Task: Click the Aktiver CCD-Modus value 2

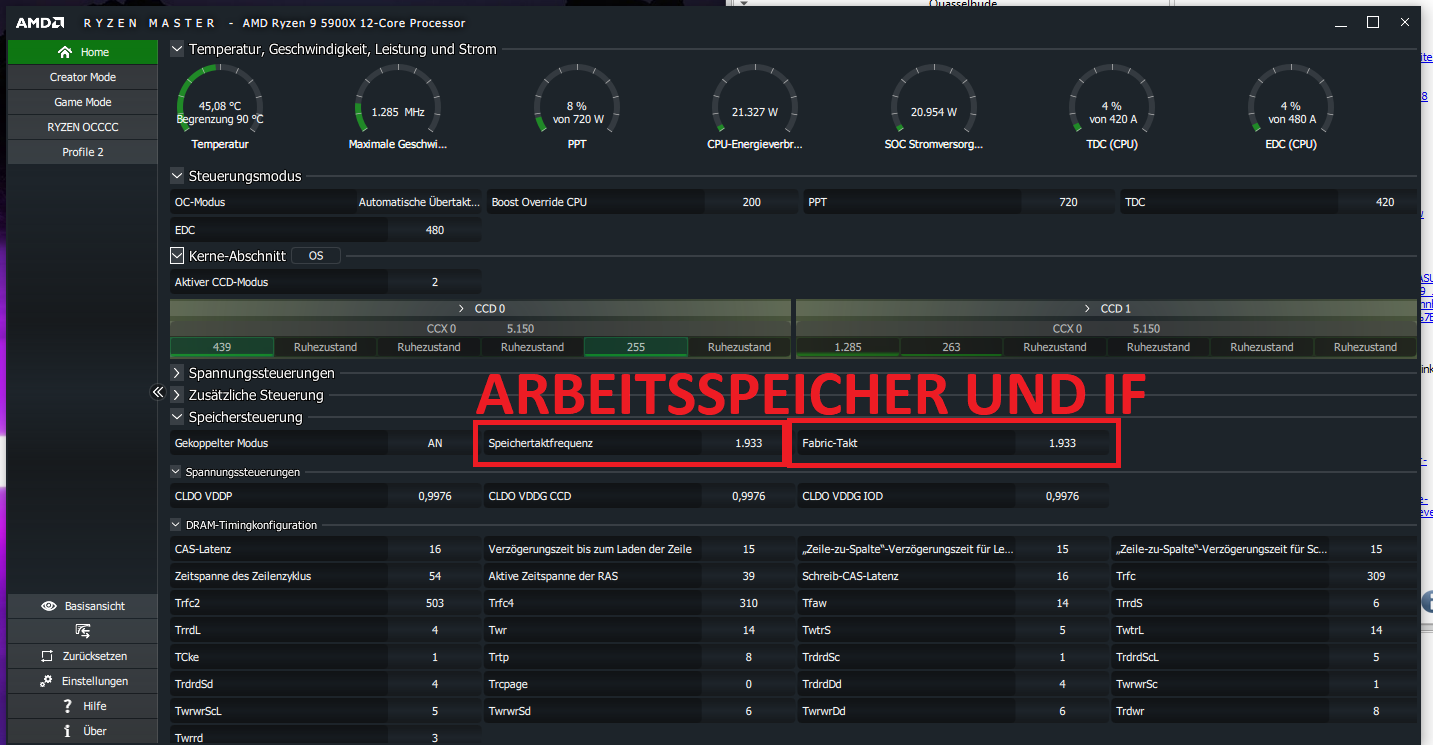Action: coord(435,282)
